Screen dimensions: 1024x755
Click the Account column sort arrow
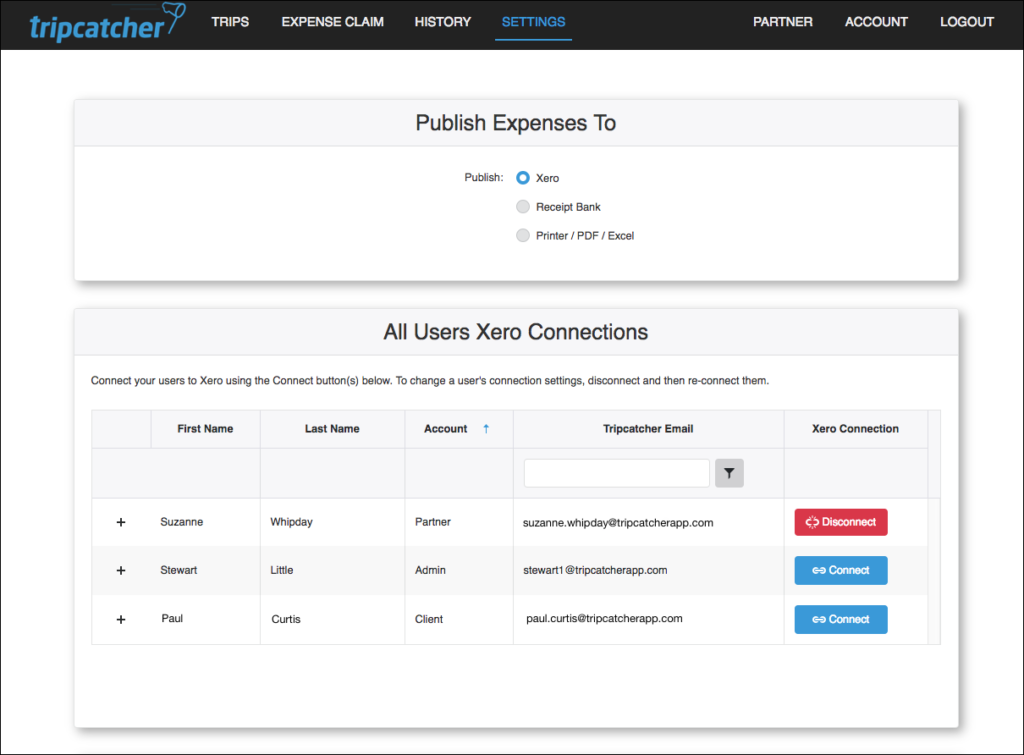pos(486,428)
